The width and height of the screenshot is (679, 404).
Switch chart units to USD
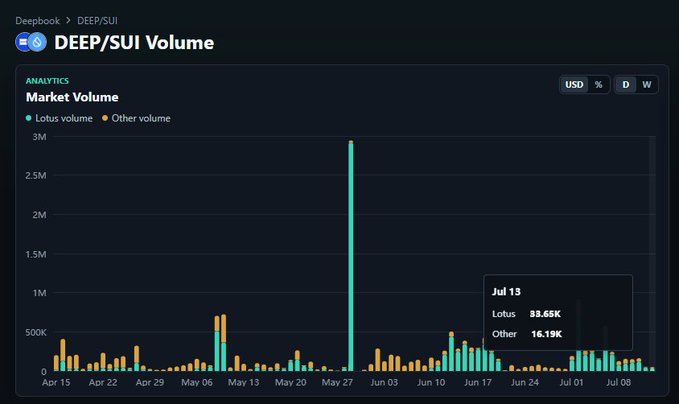[x=574, y=84]
